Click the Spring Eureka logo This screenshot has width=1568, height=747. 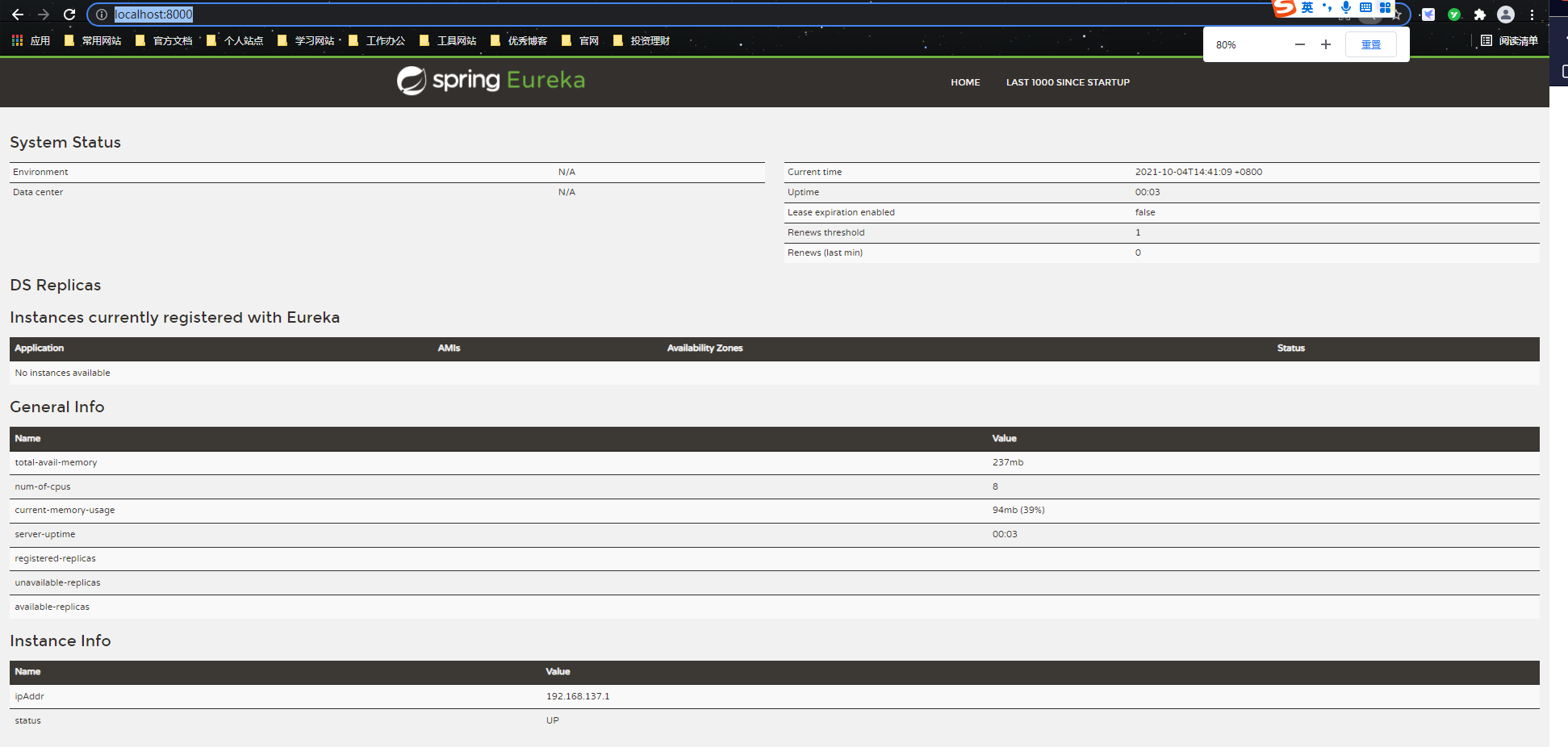[491, 81]
